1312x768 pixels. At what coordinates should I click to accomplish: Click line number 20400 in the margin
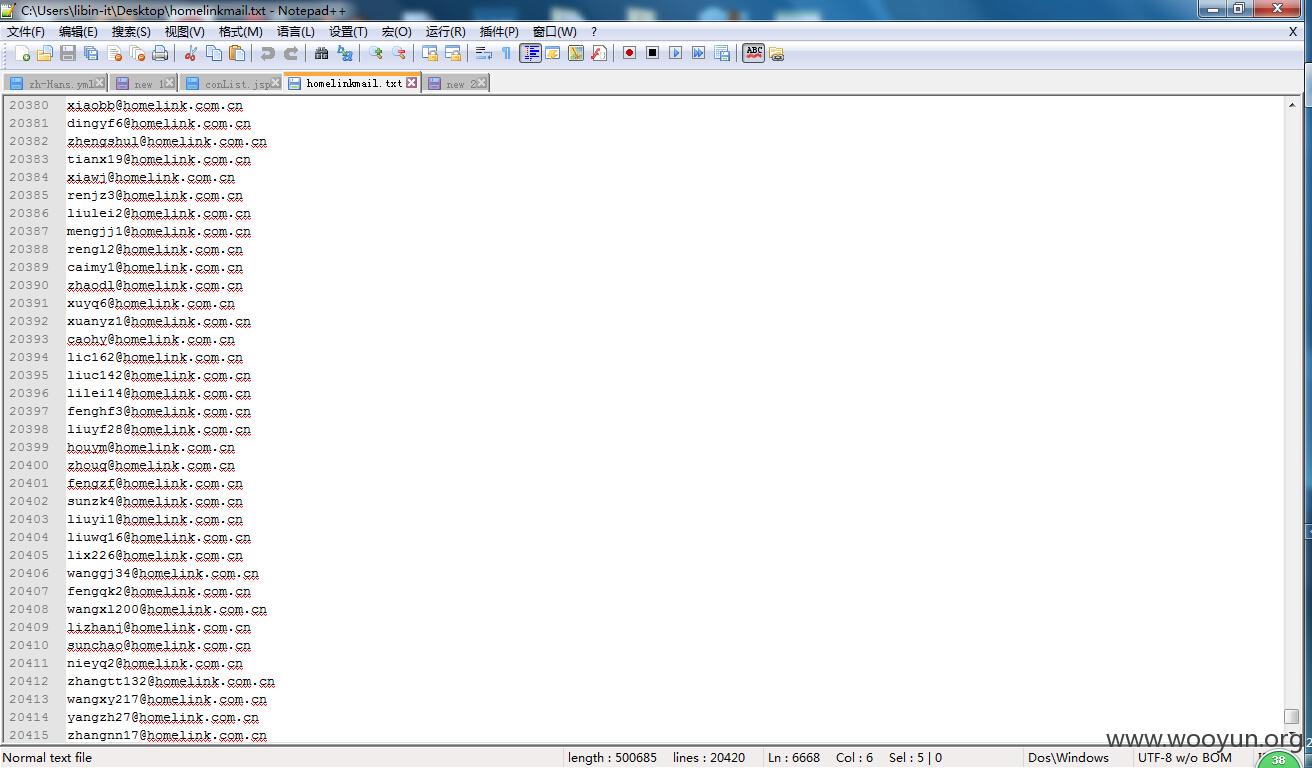pyautogui.click(x=29, y=465)
